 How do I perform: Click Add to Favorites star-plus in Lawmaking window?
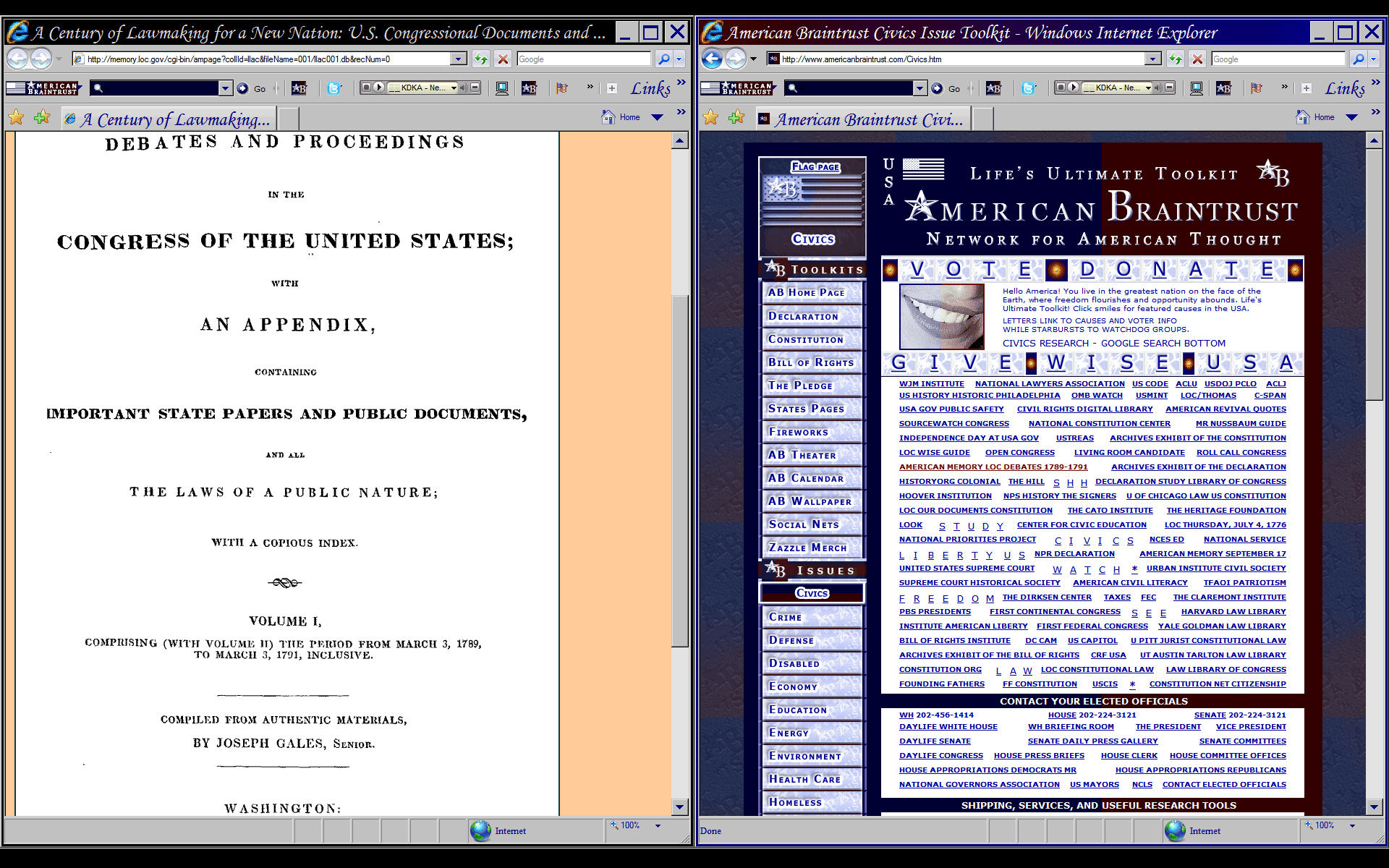[x=42, y=117]
